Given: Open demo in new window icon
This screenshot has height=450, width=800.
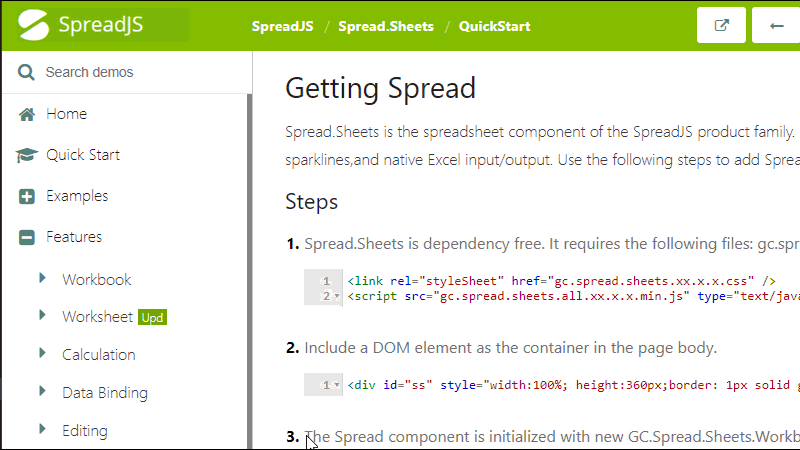Looking at the screenshot, I should coord(721,26).
